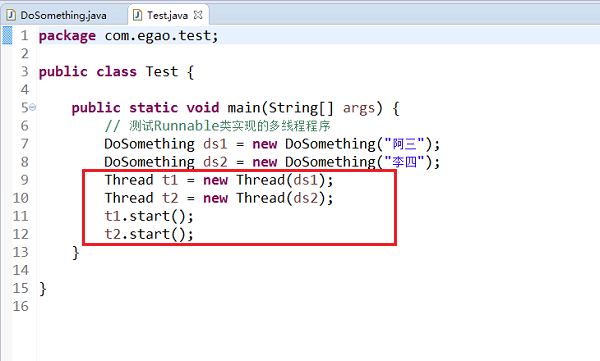Close the Test.java tab
Viewport: 600px width, 361px height.
pos(198,15)
